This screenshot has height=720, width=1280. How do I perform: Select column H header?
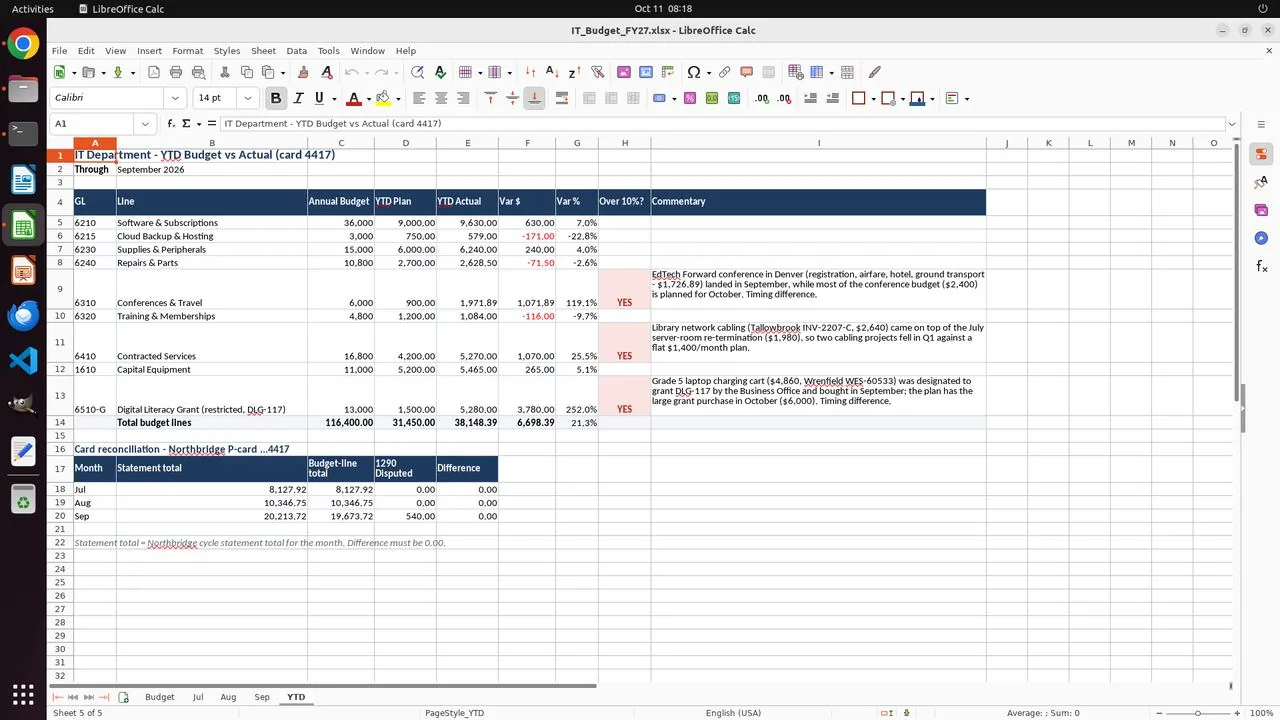click(625, 143)
